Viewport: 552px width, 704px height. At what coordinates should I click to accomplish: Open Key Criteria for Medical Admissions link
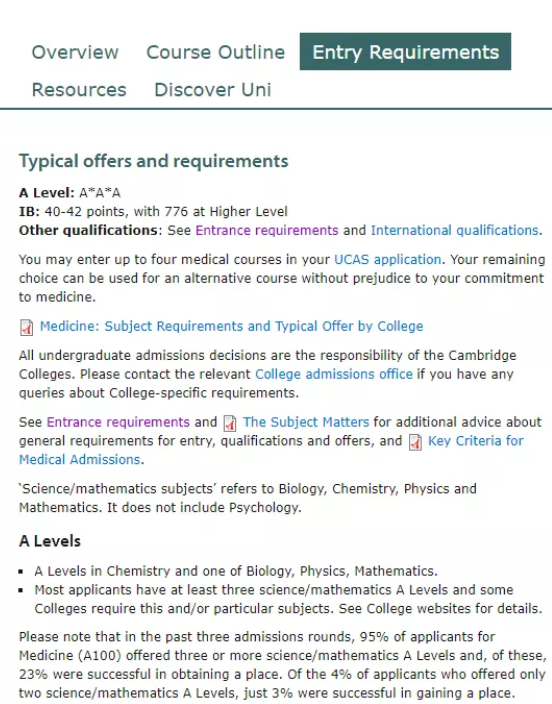476,441
